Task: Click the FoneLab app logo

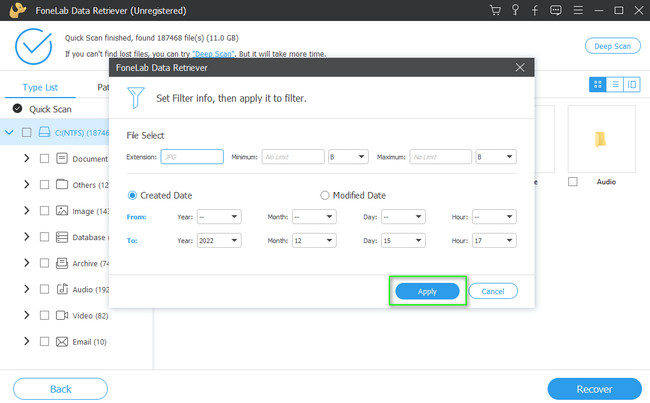Action: [17, 10]
